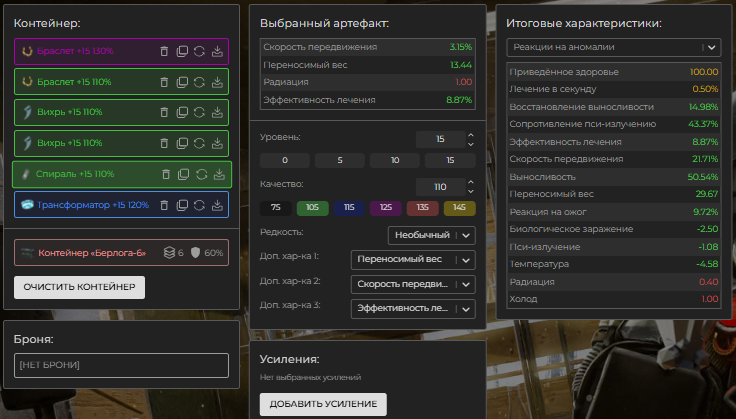Select the Браслет +15 130% row
Viewport: 736px width, 419px height.
122,51
